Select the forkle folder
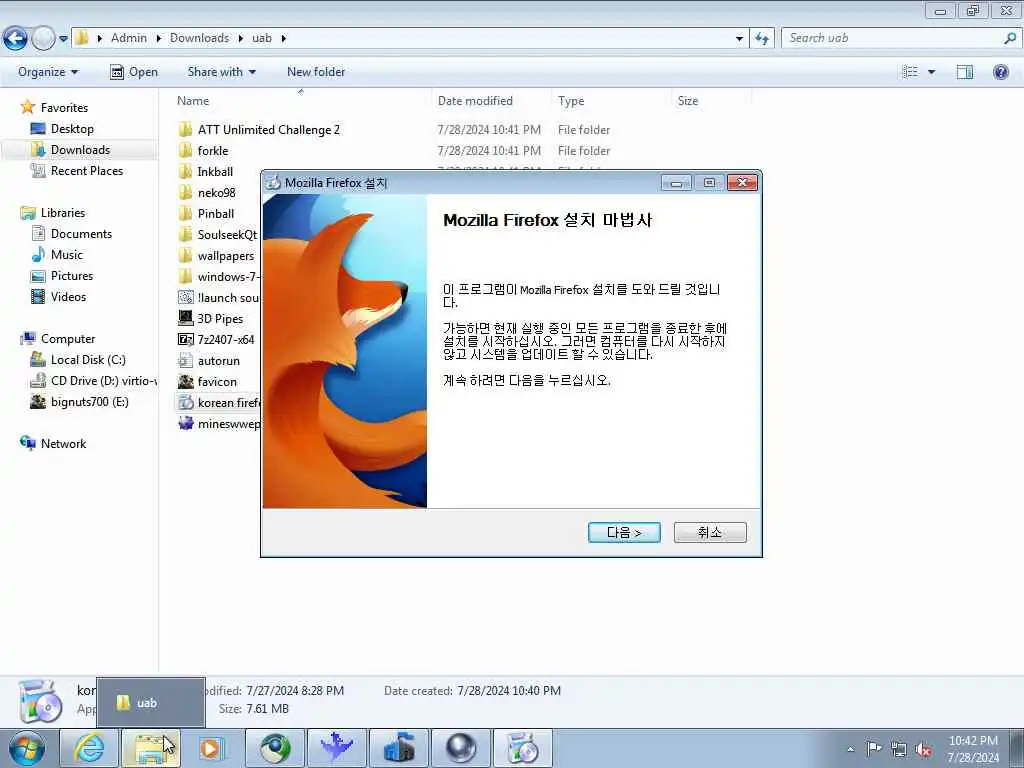 (213, 150)
